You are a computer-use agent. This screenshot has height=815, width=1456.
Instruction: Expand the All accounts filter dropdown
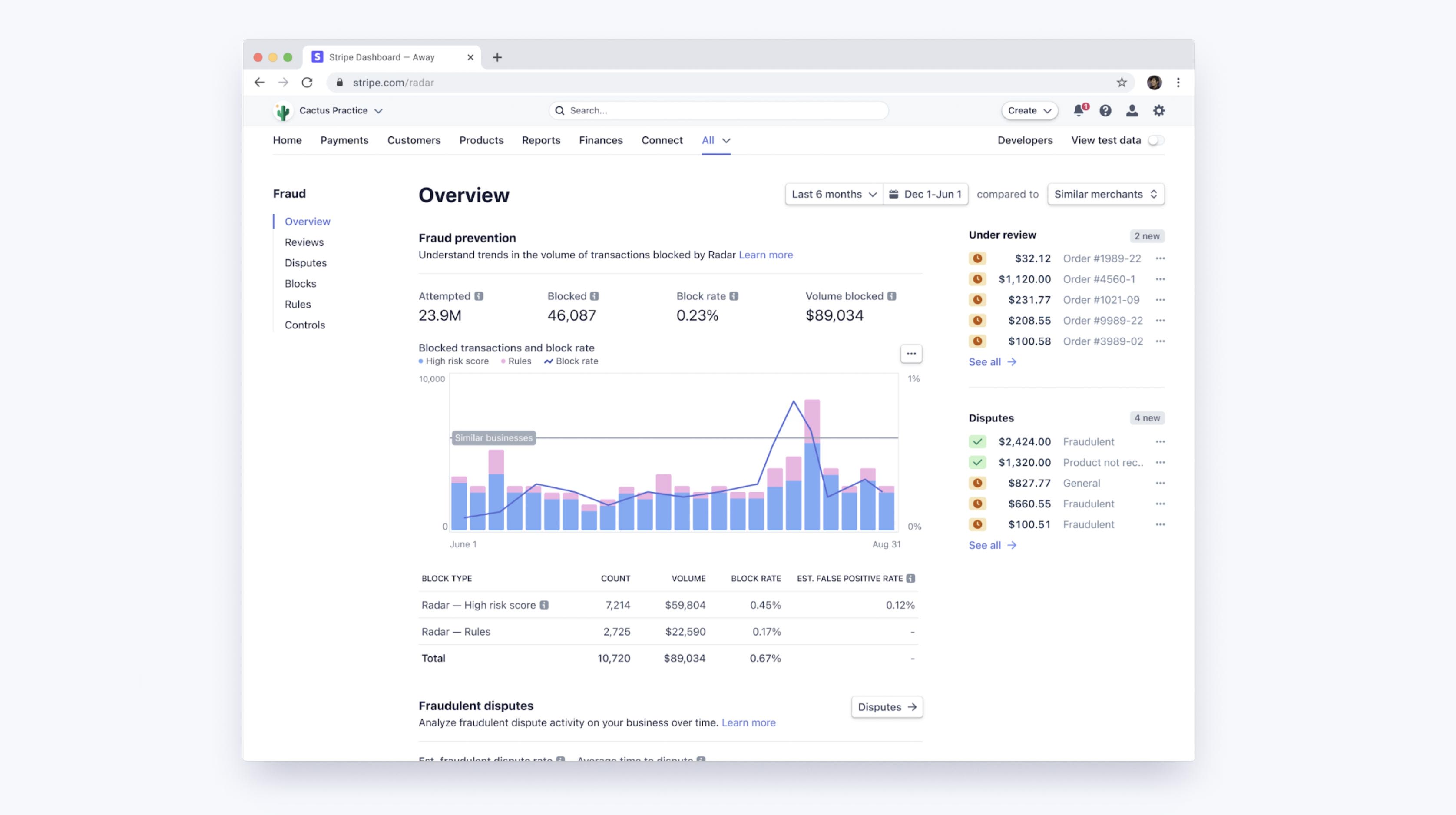point(714,140)
